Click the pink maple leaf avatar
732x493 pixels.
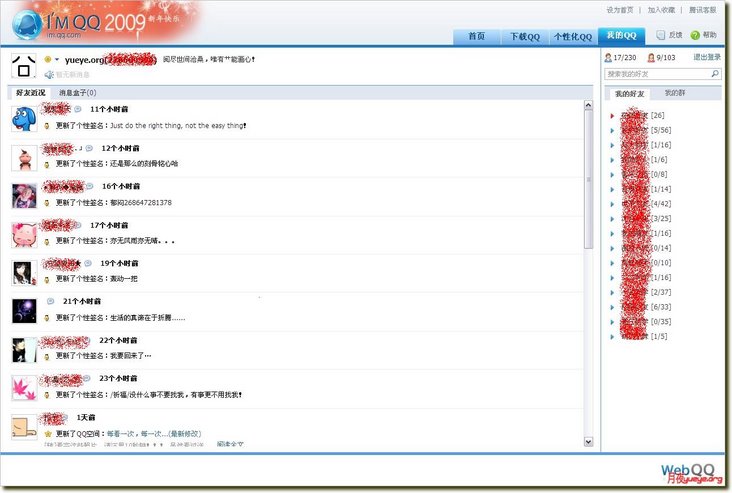click(24, 388)
